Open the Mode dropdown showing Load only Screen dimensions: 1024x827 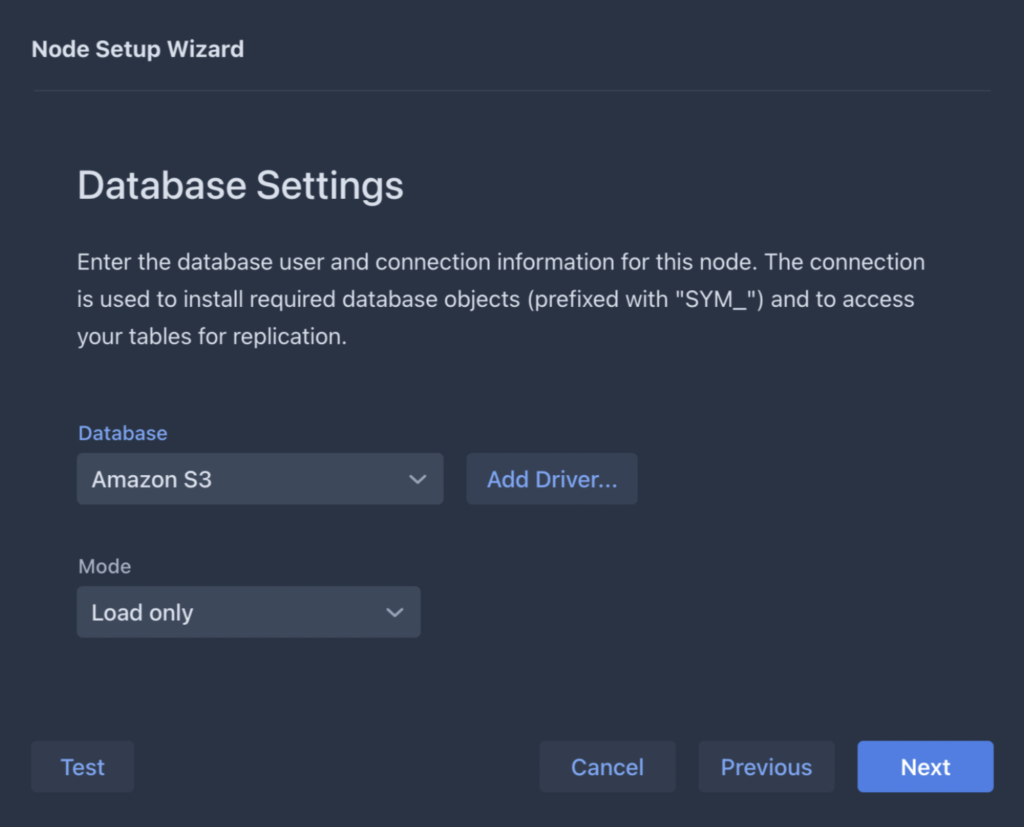pyautogui.click(x=248, y=612)
